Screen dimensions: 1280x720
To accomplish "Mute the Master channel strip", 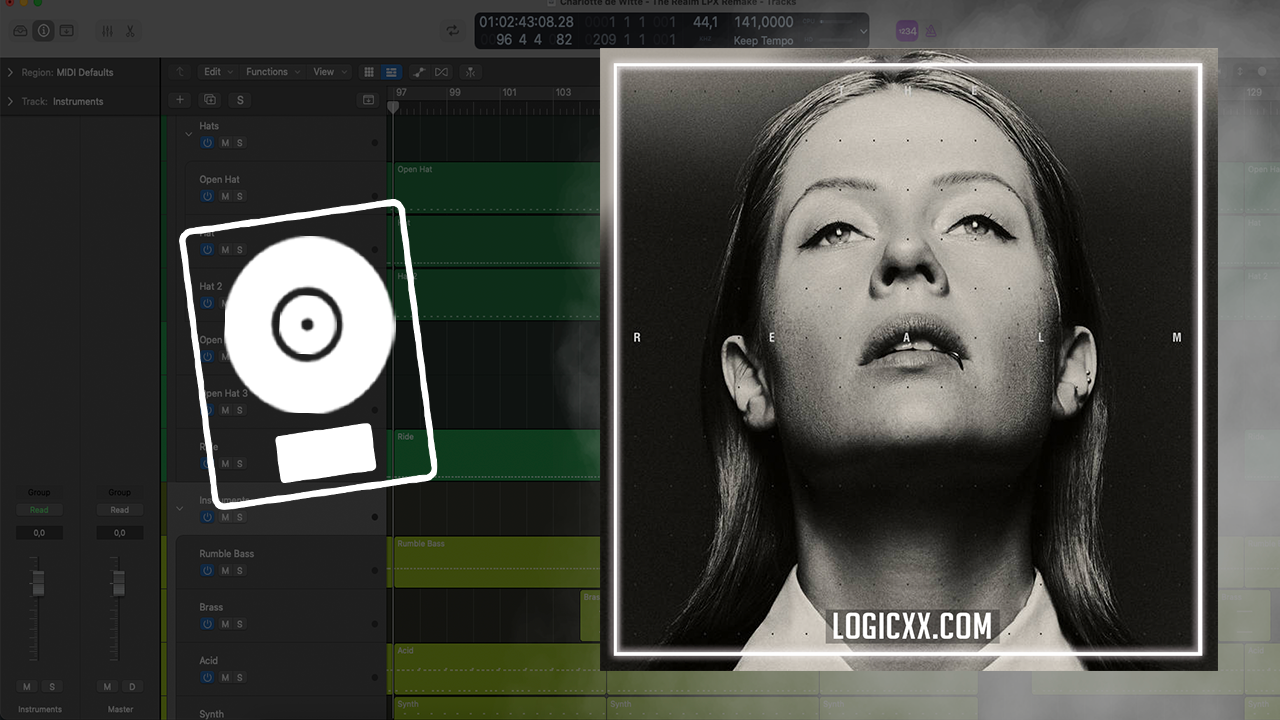I will [x=108, y=687].
